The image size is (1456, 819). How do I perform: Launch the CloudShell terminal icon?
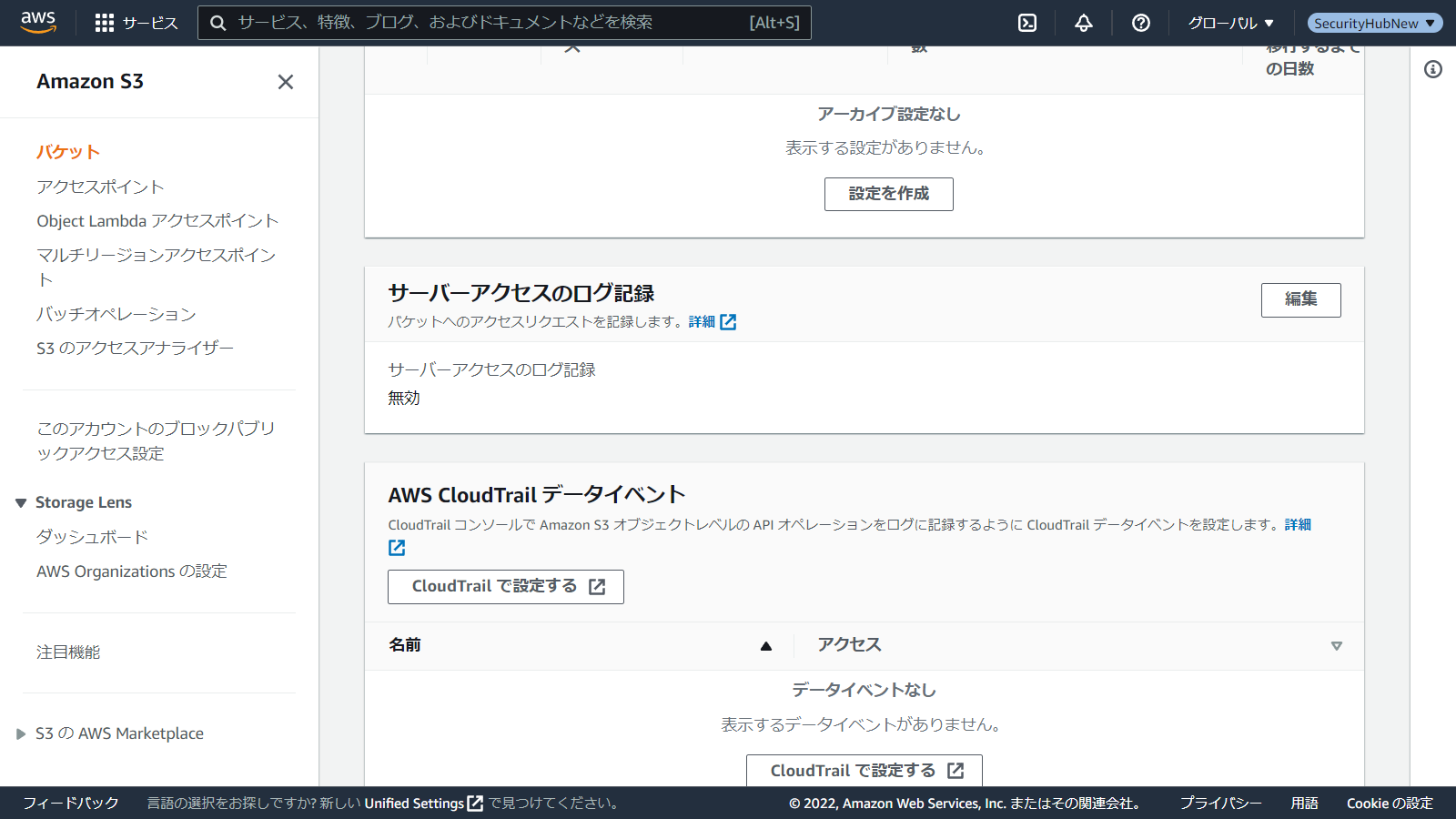pyautogui.click(x=1027, y=23)
